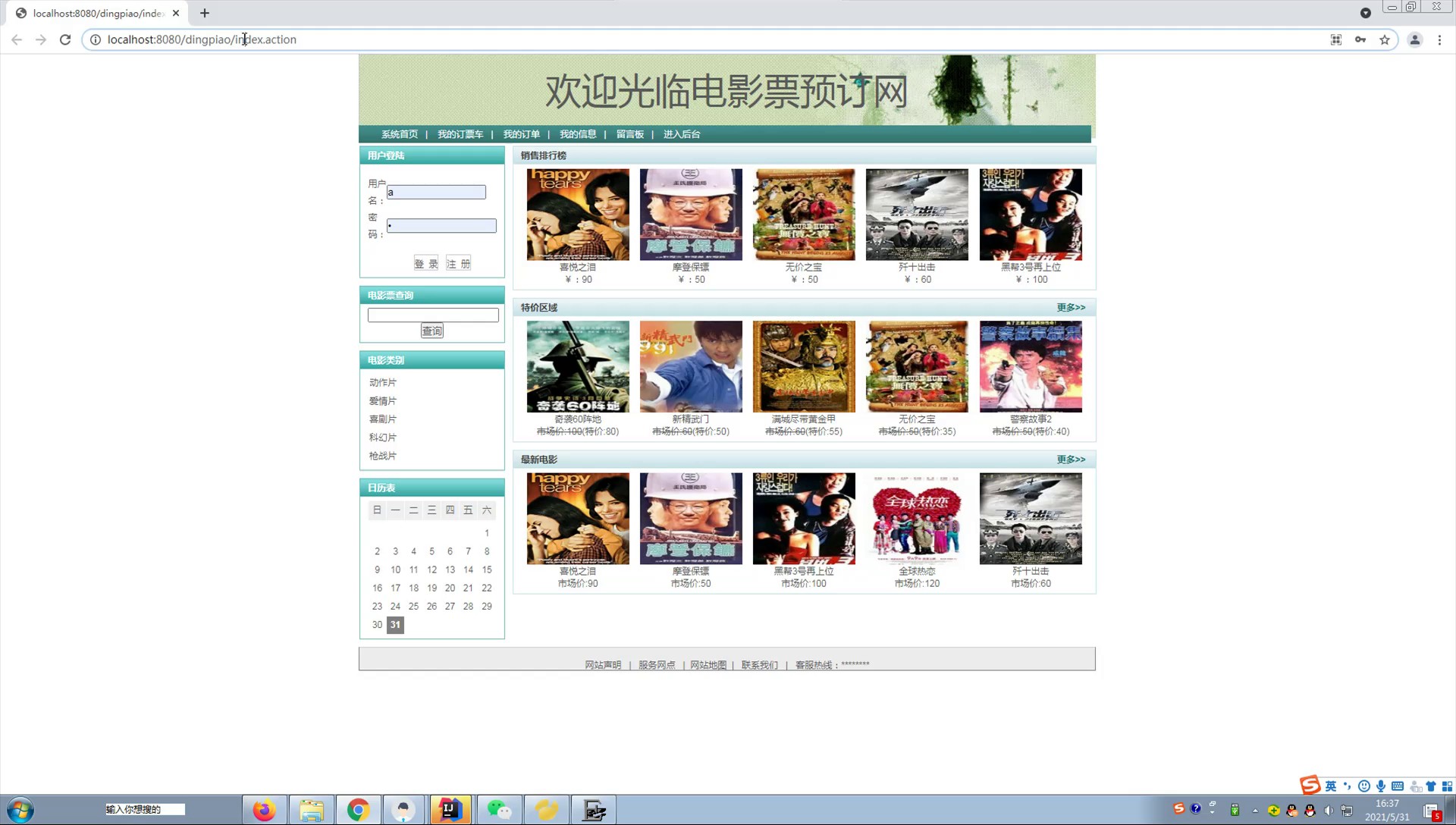Open a new browser tab
The image size is (1456, 825).
[x=205, y=13]
